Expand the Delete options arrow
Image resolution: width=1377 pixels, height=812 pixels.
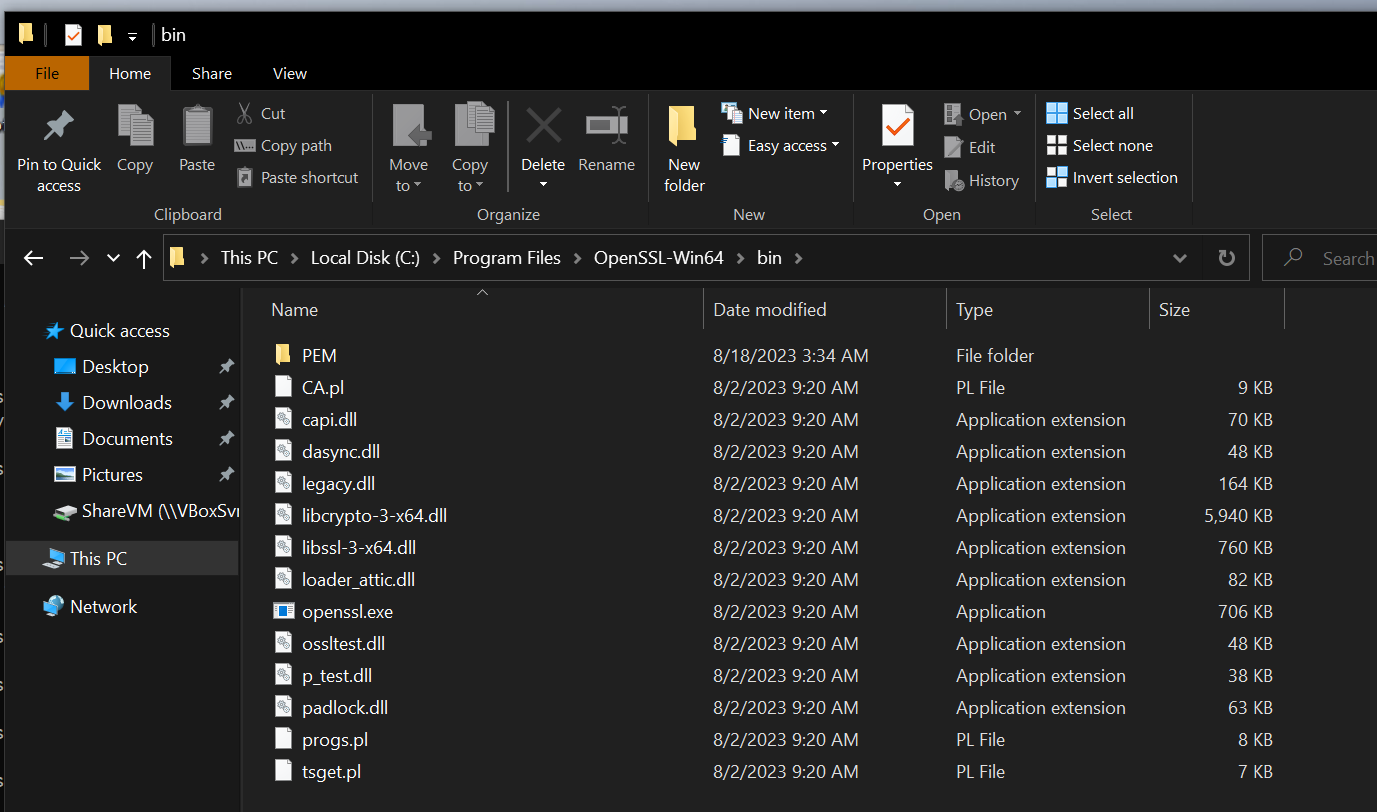(543, 184)
